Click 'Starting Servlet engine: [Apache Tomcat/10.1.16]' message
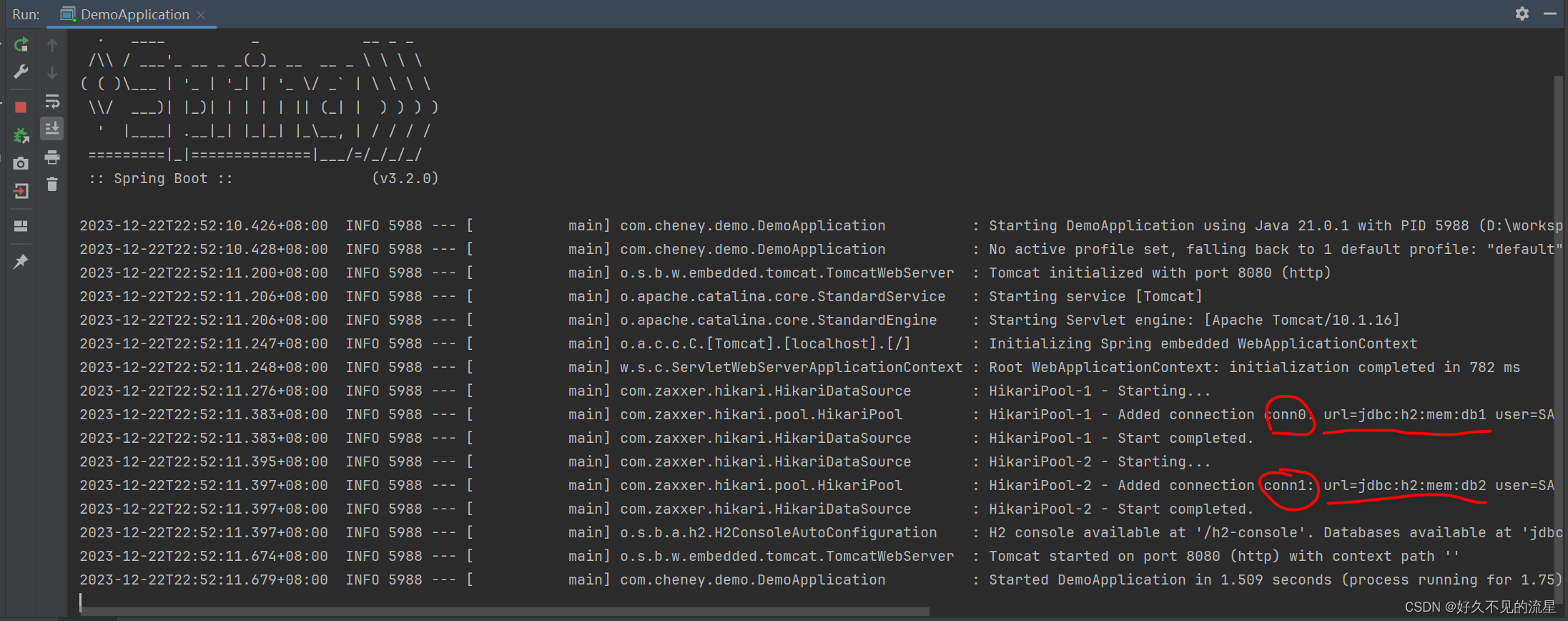This screenshot has height=621, width=1568. point(1194,320)
